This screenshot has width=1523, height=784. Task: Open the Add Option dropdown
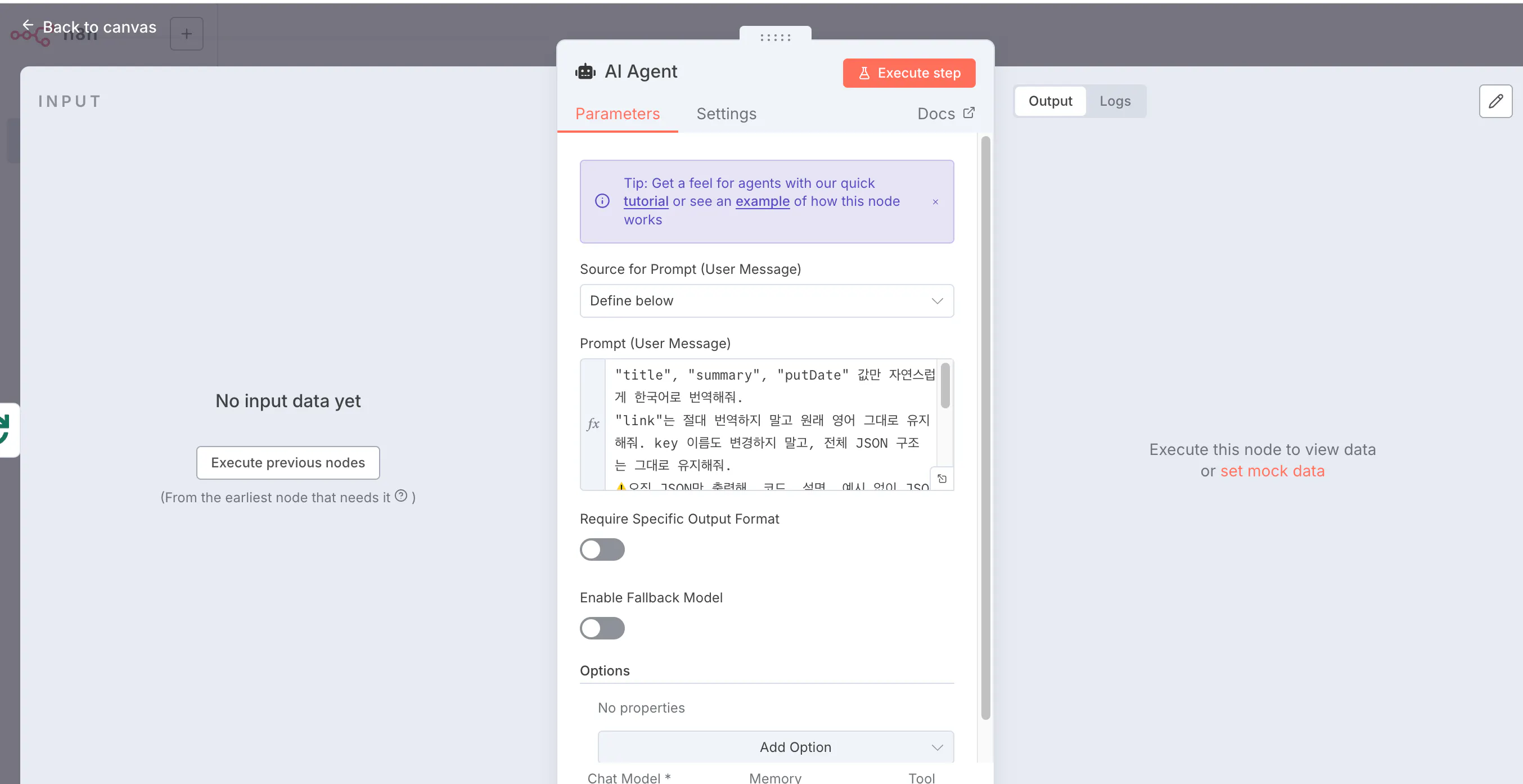pyautogui.click(x=775, y=747)
